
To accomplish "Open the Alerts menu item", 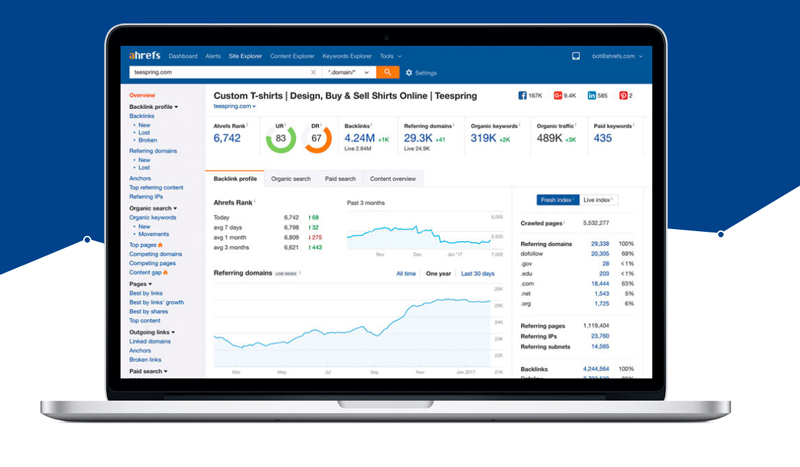I will point(213,56).
